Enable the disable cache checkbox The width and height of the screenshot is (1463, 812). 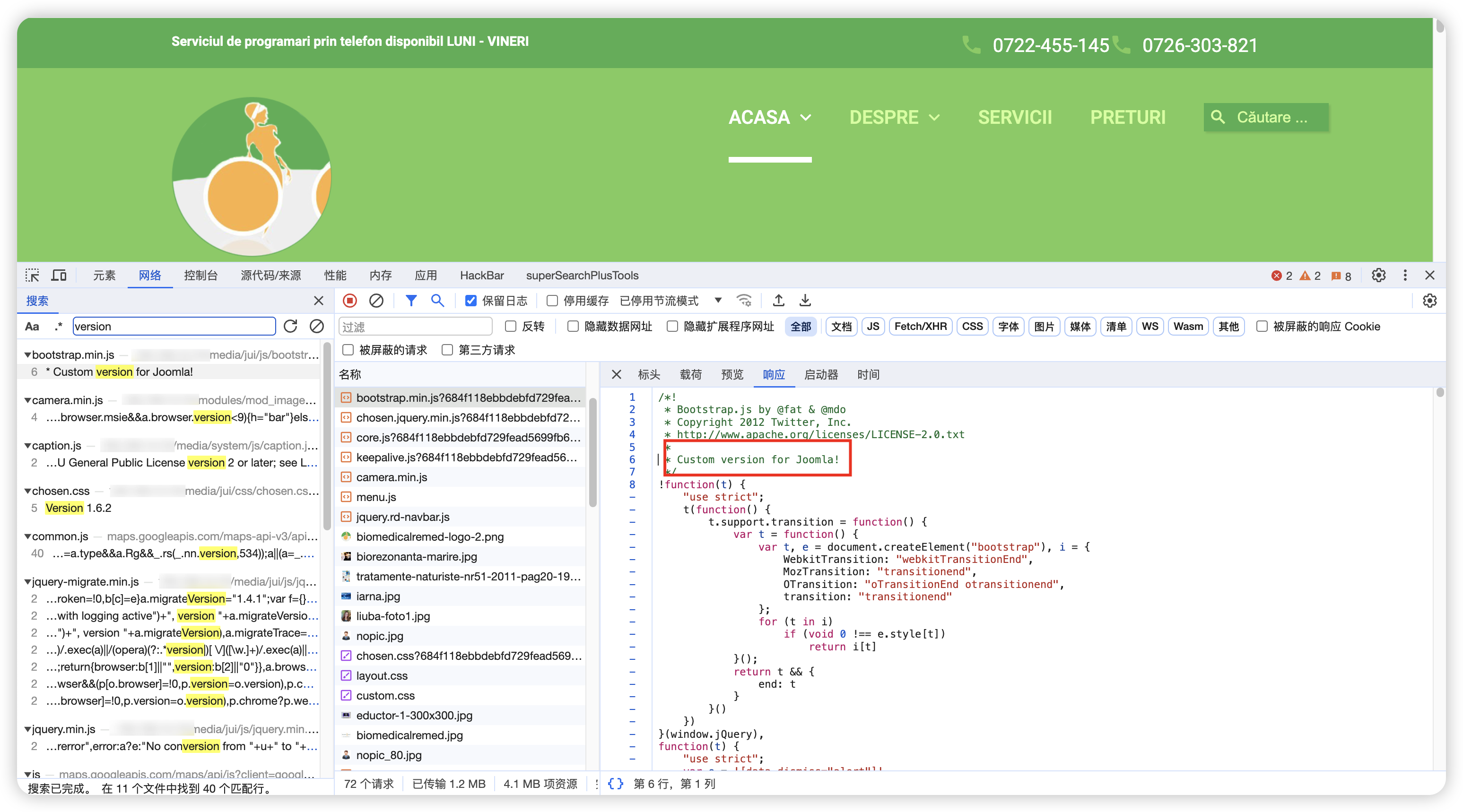tap(552, 301)
